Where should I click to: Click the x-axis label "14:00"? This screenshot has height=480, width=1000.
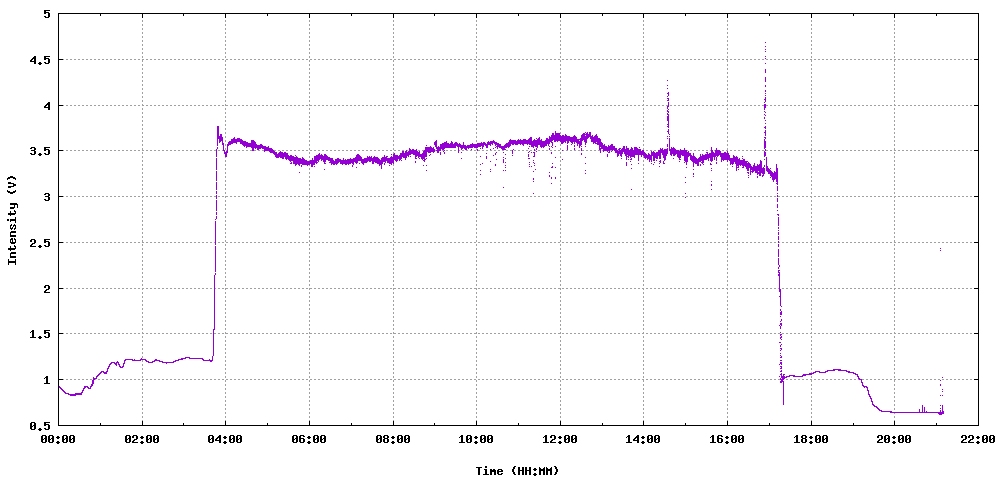643,439
